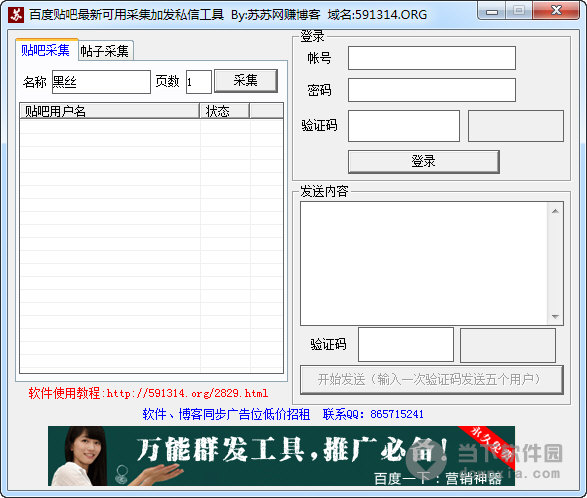Switch to the 贴吧采集 tab

click(x=46, y=50)
